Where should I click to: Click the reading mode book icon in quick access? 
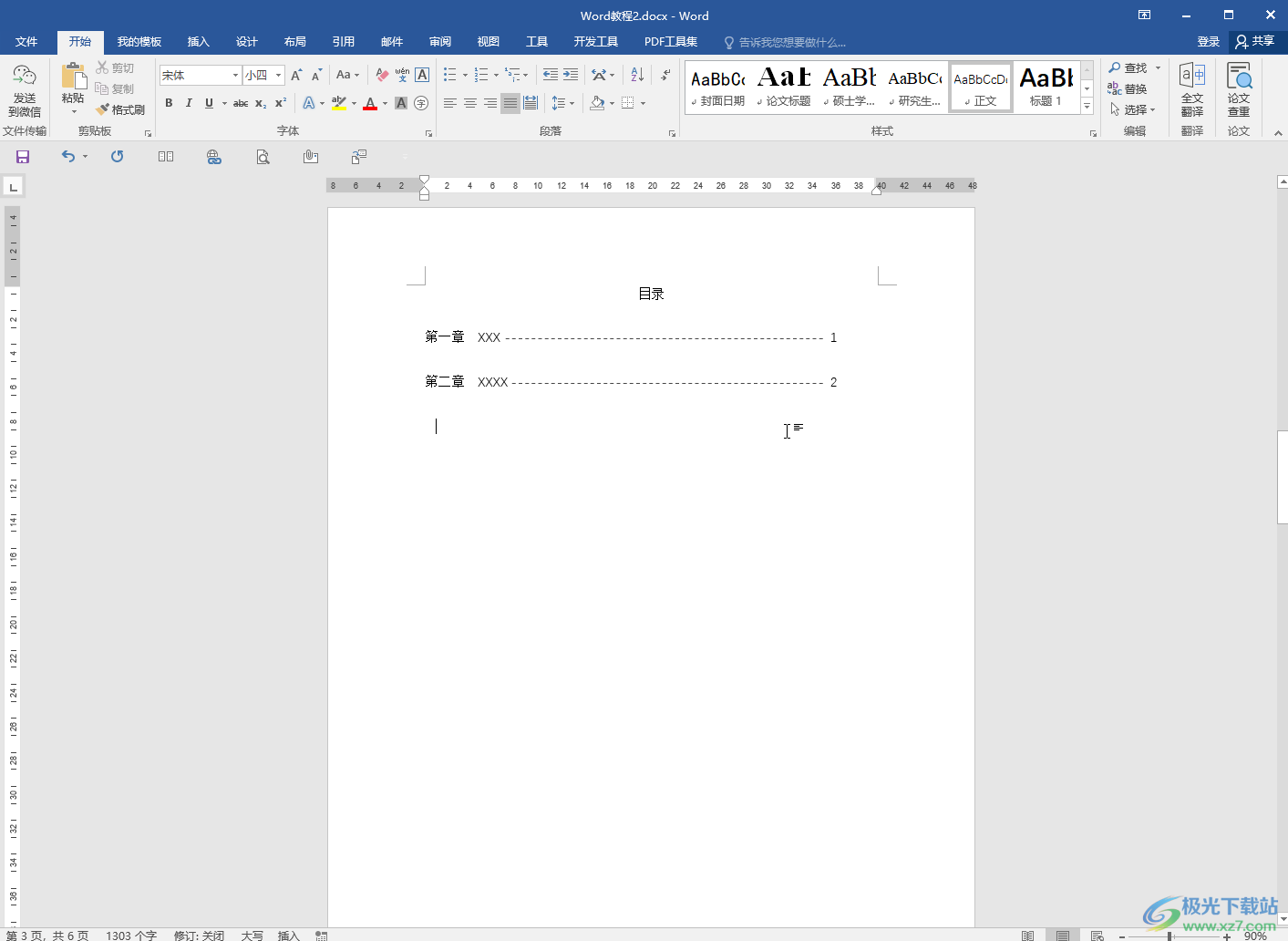point(165,157)
